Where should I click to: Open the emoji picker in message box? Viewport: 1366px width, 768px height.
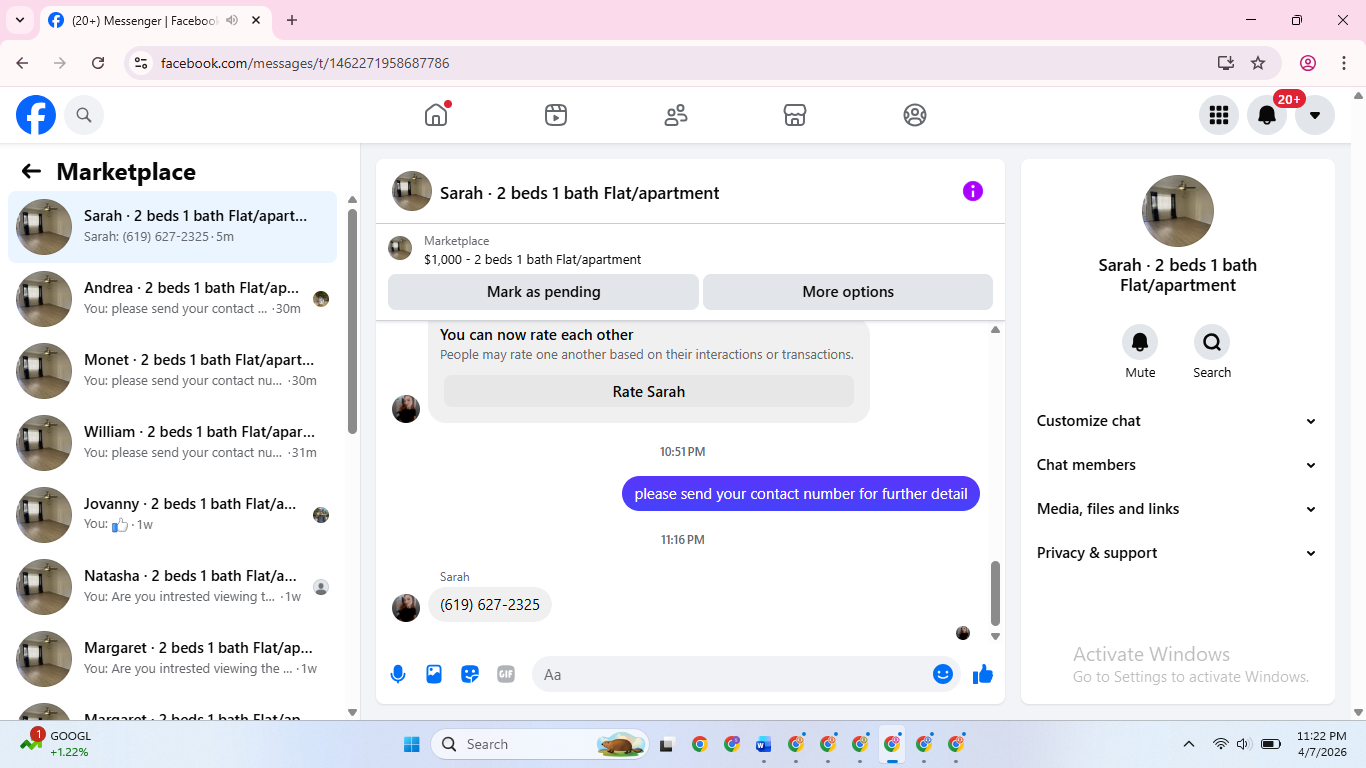943,674
